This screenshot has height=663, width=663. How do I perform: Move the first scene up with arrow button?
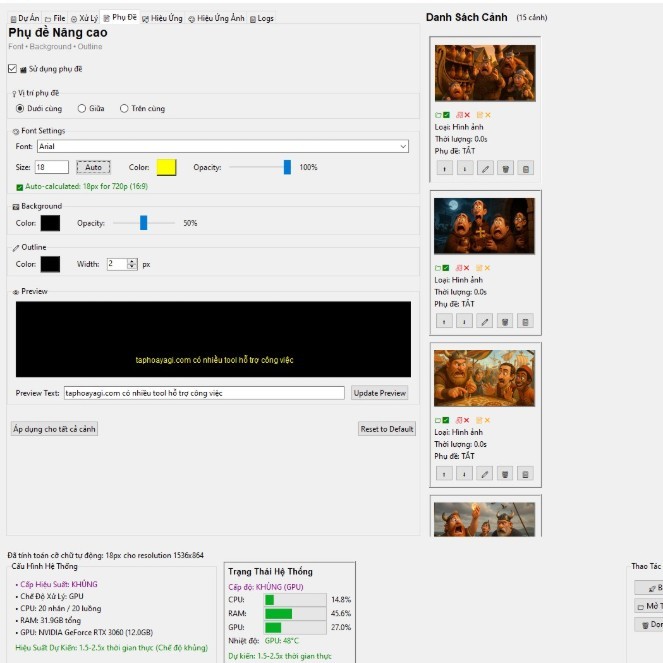click(444, 169)
